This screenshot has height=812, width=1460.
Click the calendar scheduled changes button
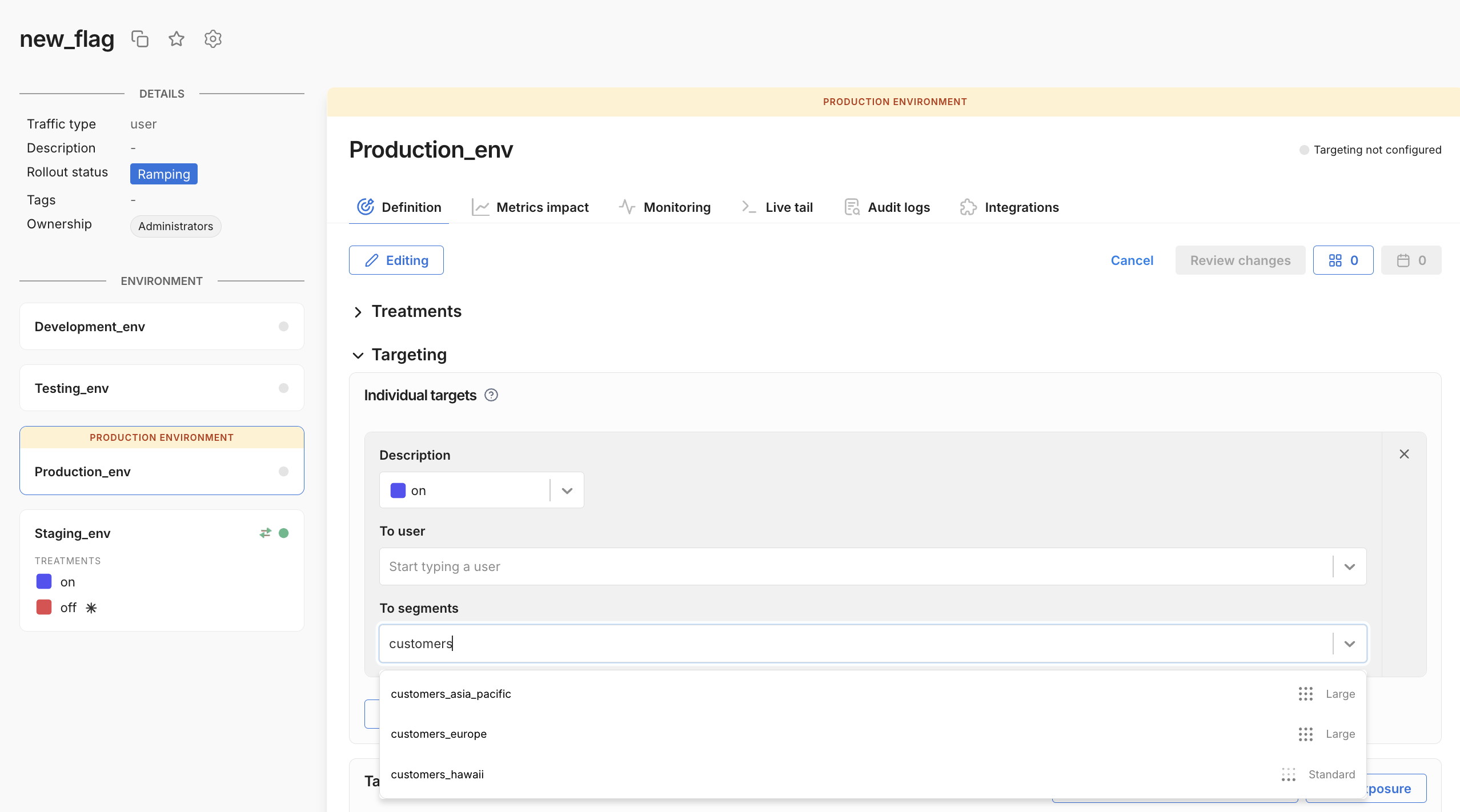click(x=1410, y=260)
